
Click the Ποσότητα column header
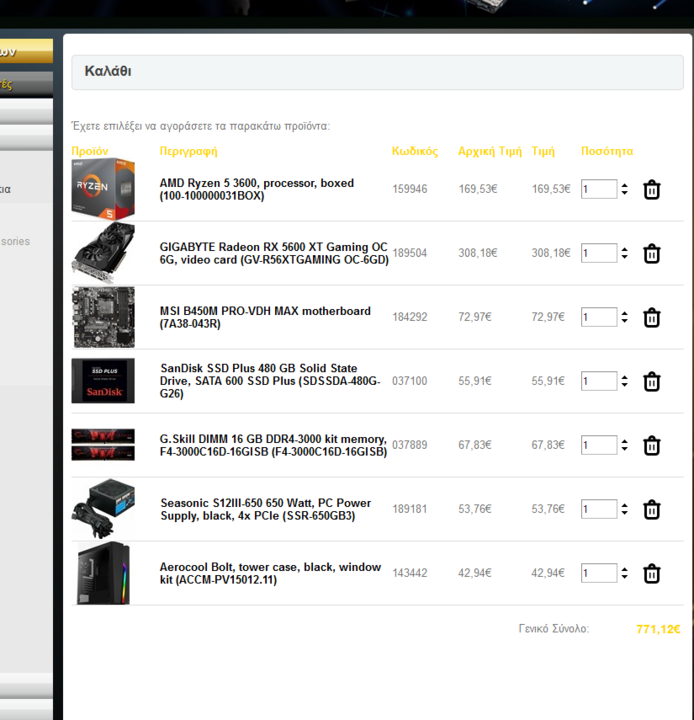coord(607,151)
